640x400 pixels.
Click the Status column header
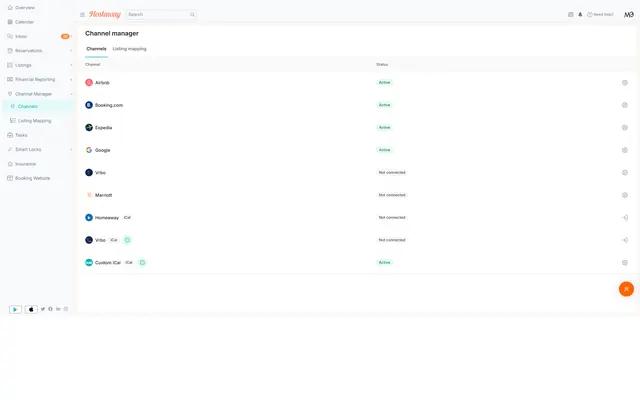pos(382,64)
